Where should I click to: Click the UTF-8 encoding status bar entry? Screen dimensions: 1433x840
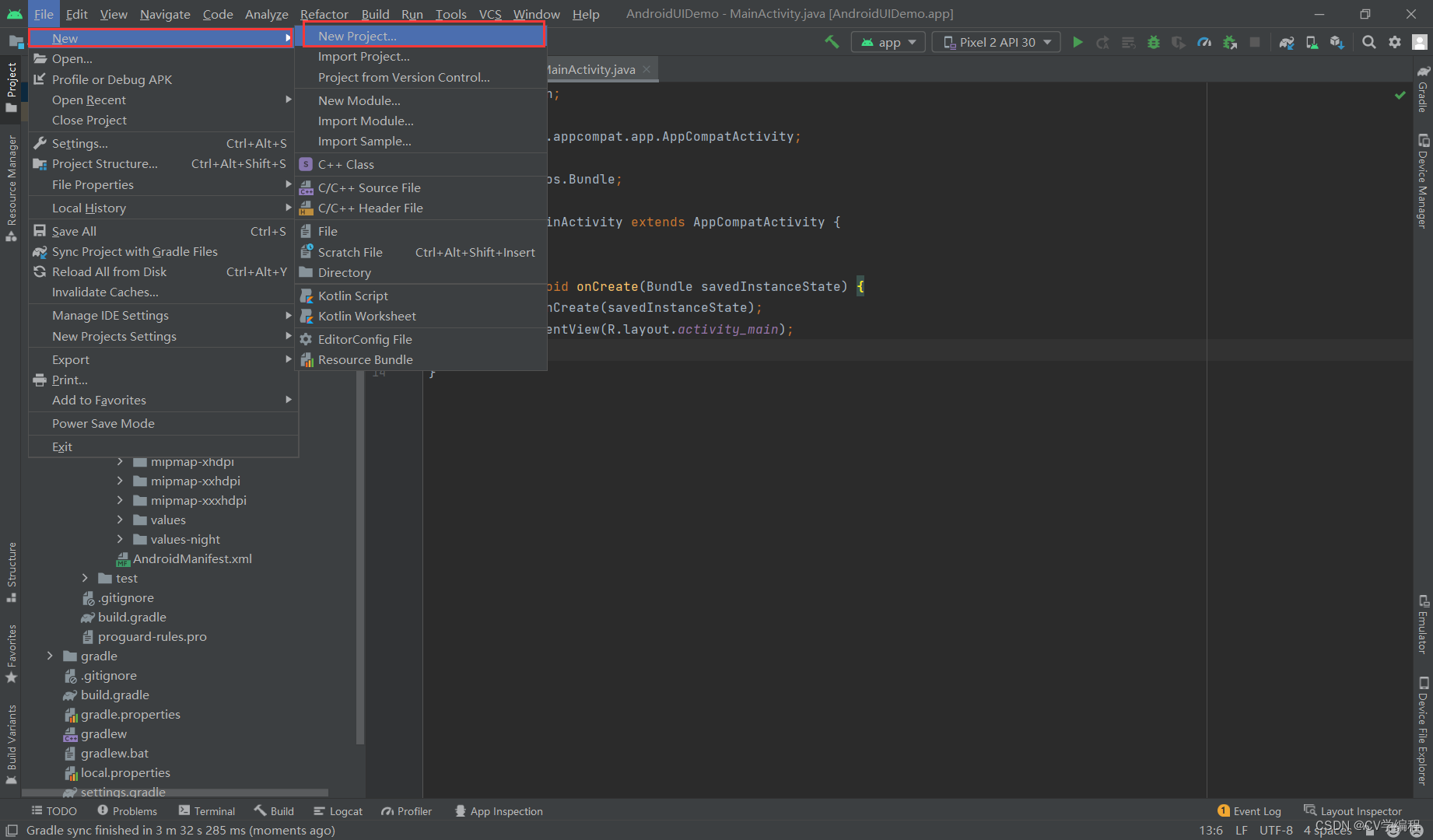coord(1276,830)
